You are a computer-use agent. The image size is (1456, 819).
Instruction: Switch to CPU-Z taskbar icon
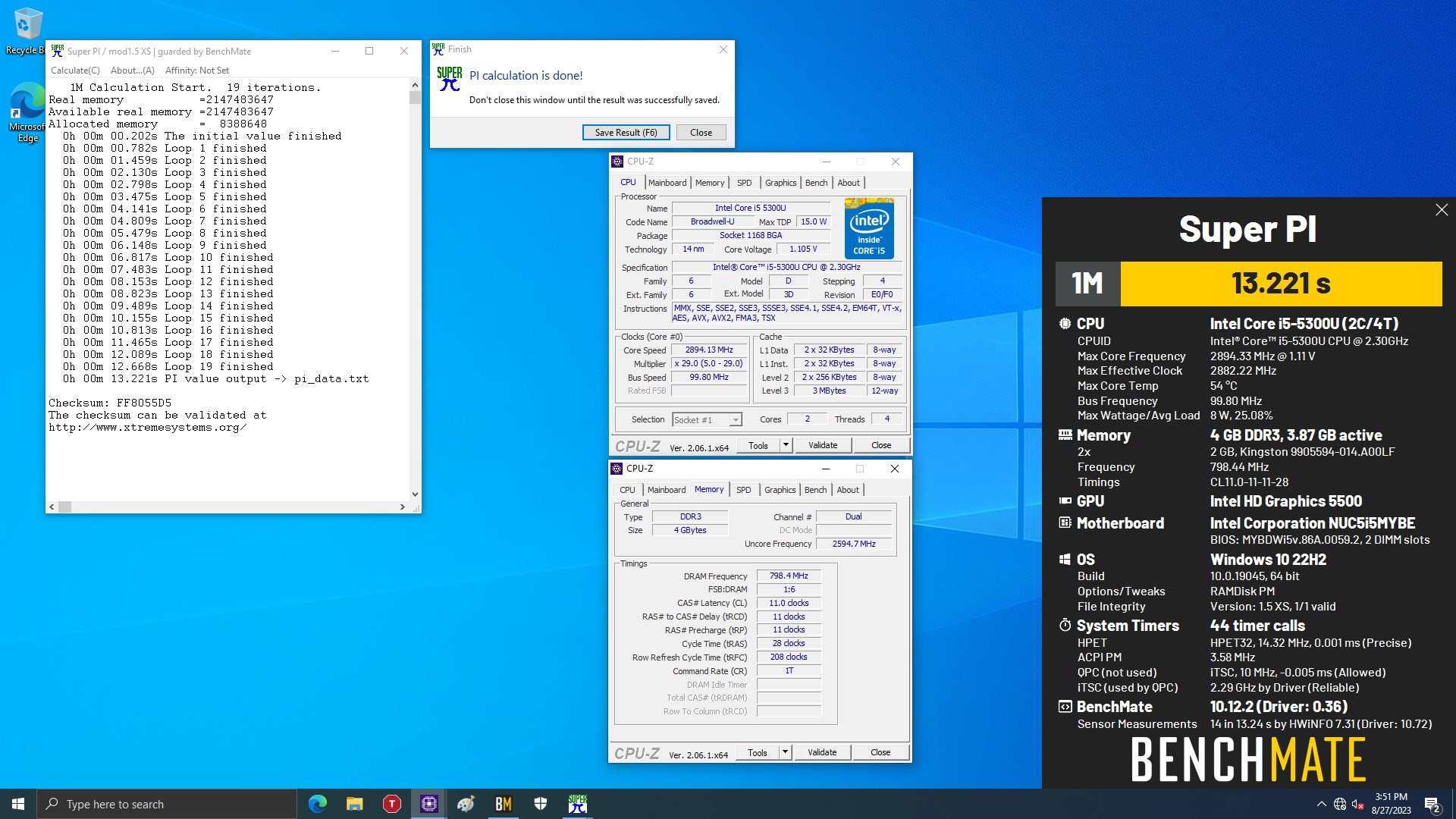[429, 804]
